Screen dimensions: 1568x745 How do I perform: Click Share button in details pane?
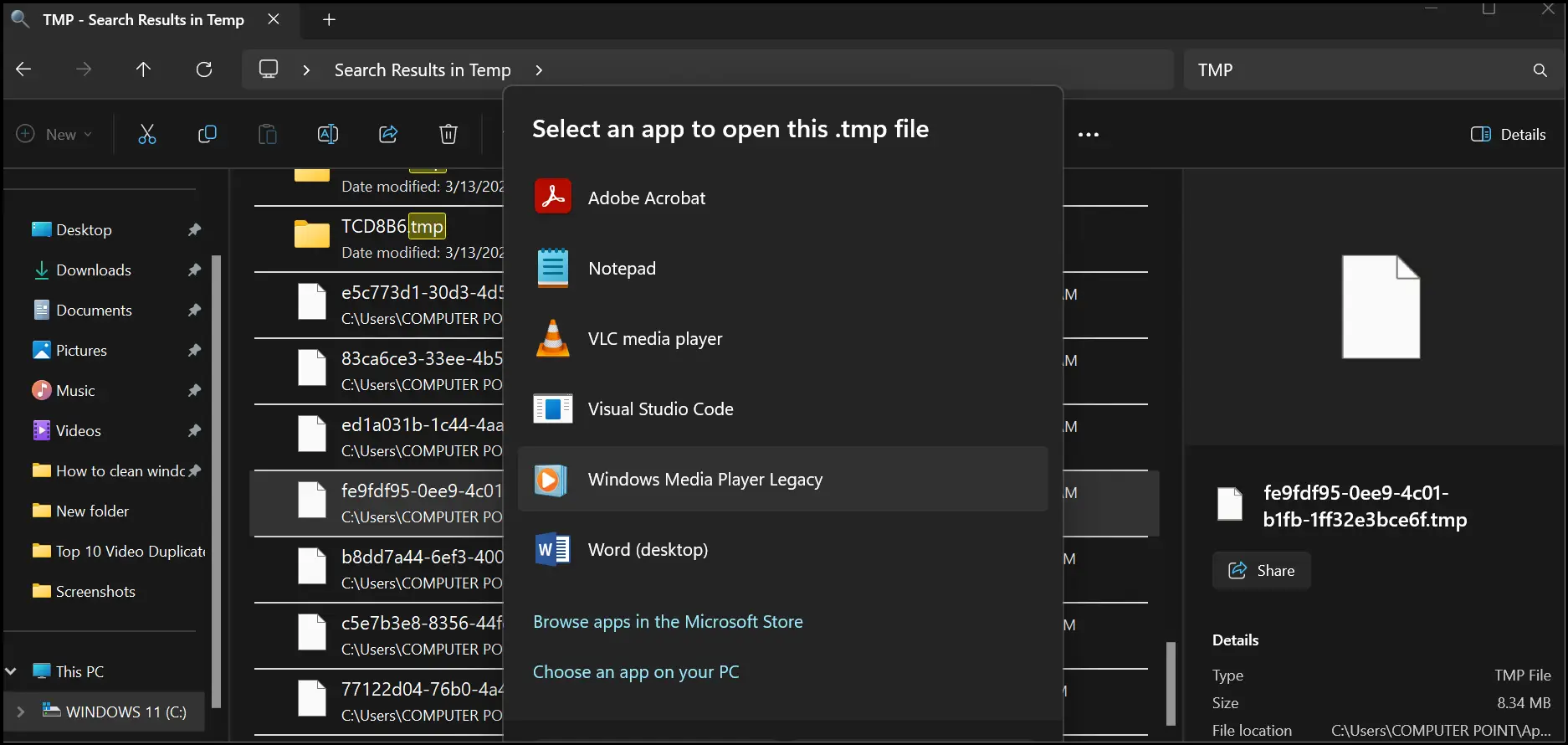[1261, 571]
